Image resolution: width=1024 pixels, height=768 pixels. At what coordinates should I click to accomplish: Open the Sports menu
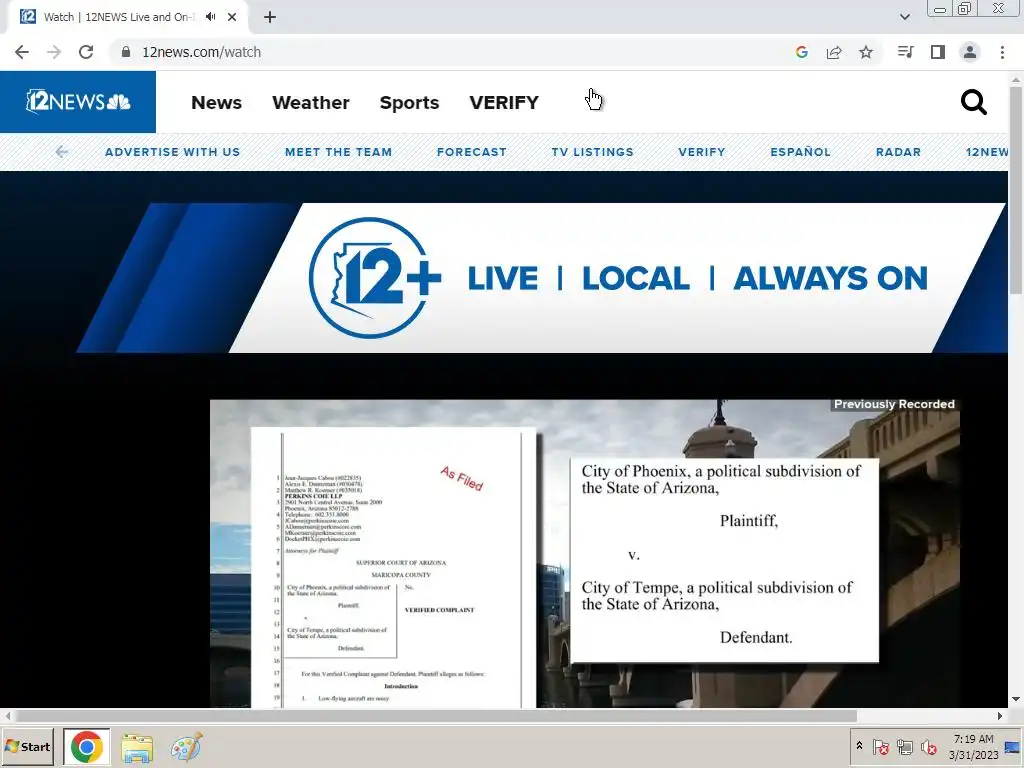(x=409, y=103)
